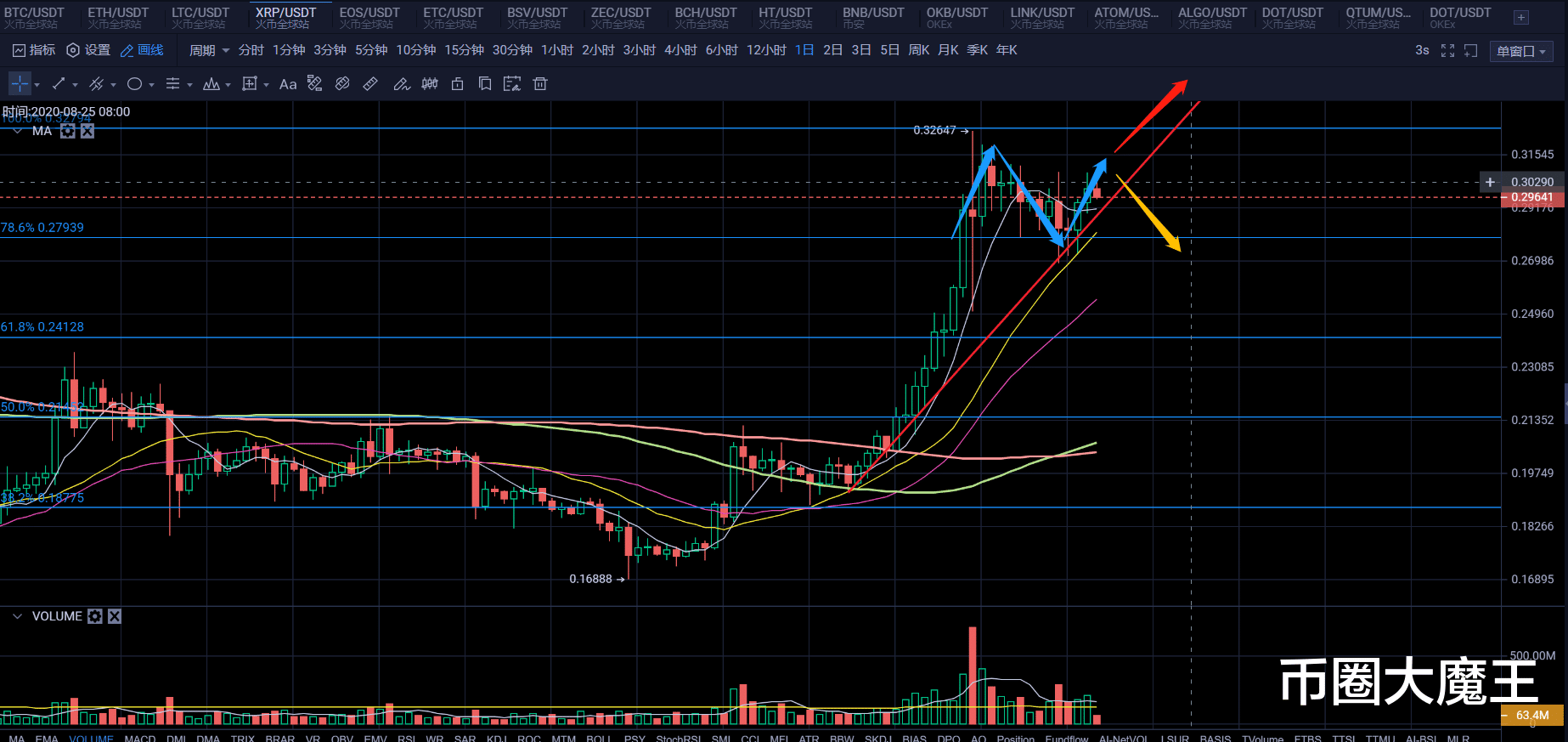Image resolution: width=1568 pixels, height=742 pixels.
Task: Open the 周期 period dropdown
Action: tap(209, 50)
